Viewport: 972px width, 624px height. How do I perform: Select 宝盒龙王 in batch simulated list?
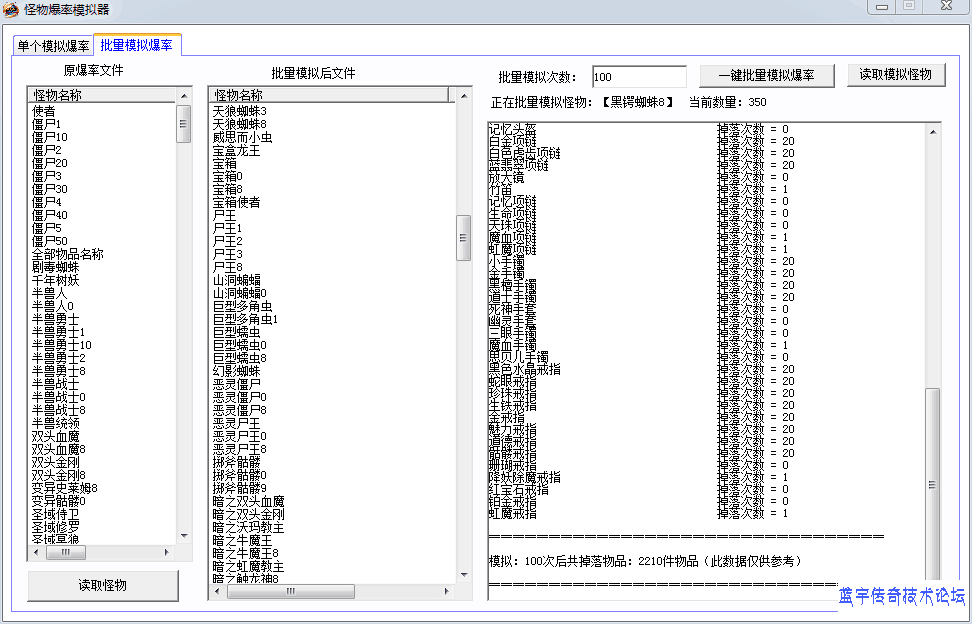point(236,150)
